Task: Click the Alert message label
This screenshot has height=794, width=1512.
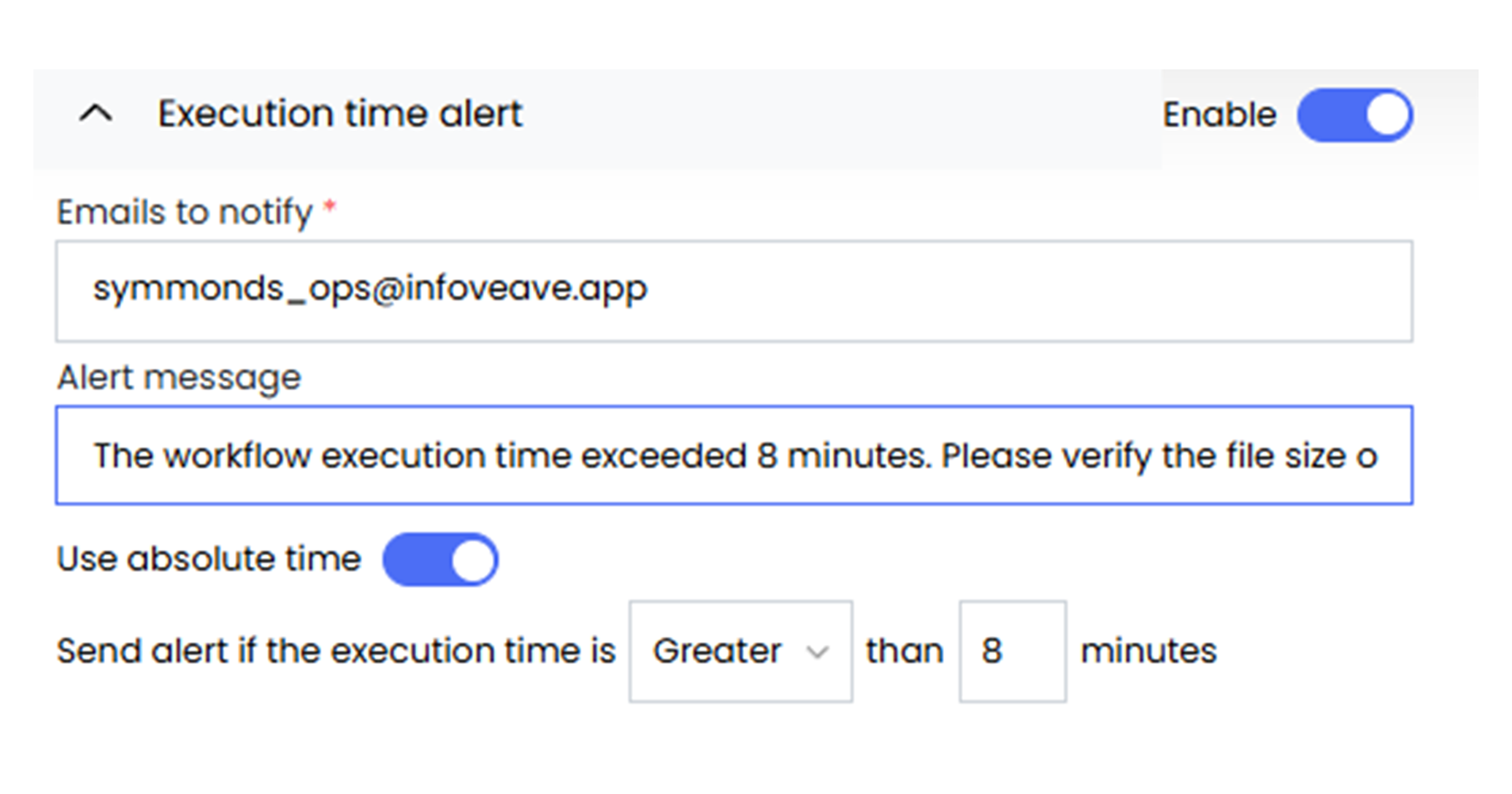Action: 179,378
